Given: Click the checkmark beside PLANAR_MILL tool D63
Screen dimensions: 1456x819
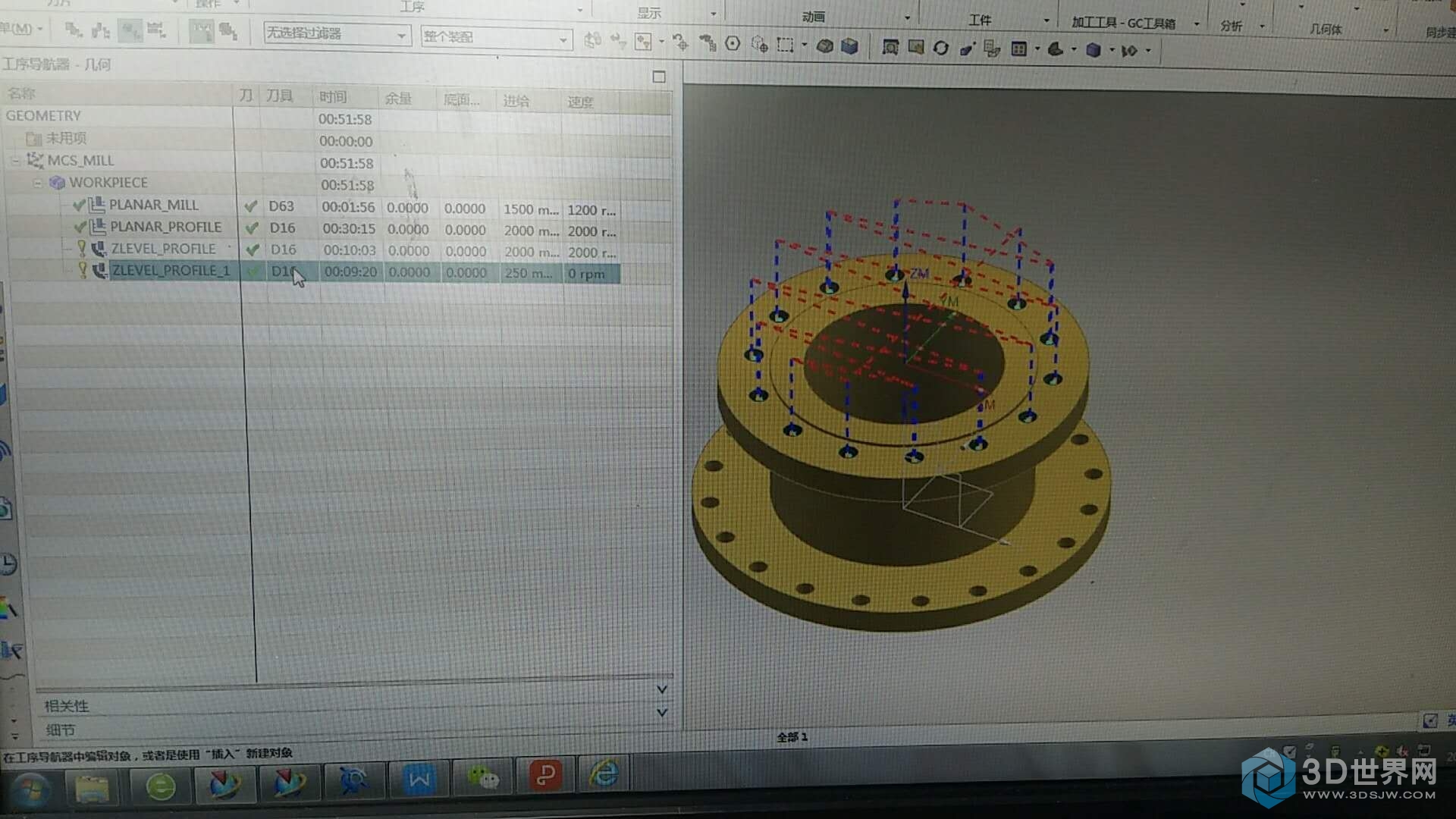Looking at the screenshot, I should click(x=251, y=206).
